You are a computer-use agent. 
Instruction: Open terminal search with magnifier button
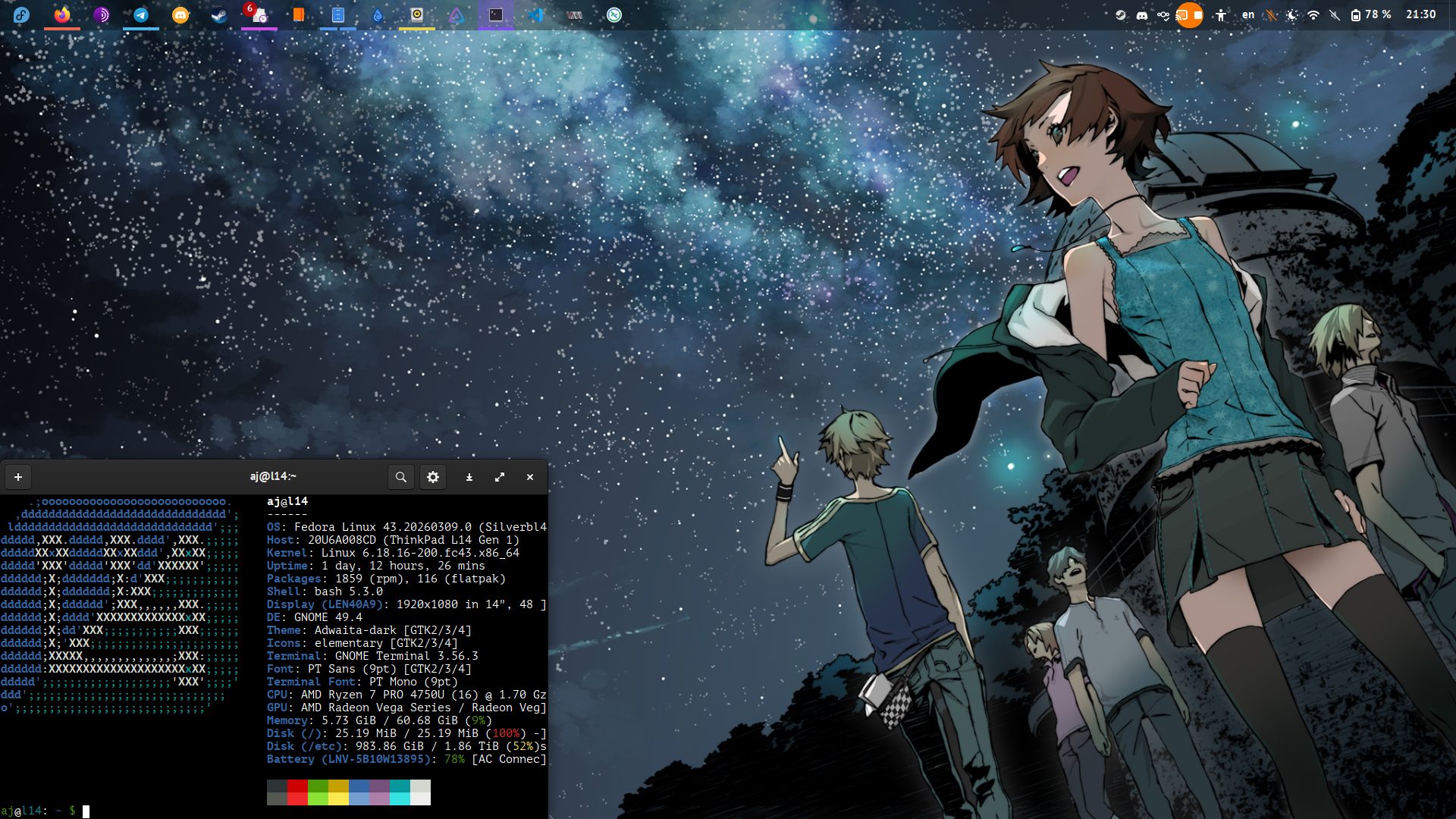click(401, 477)
